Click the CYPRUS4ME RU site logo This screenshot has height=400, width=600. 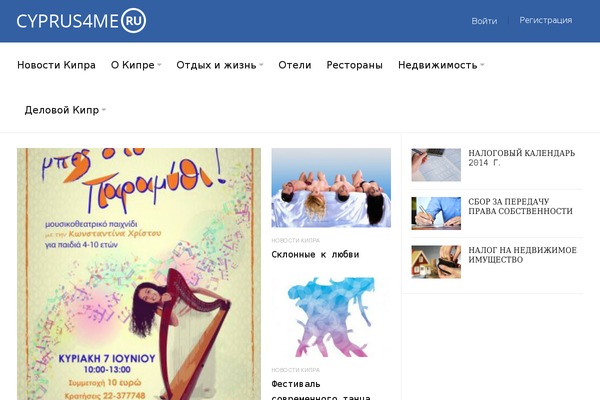coord(81,21)
